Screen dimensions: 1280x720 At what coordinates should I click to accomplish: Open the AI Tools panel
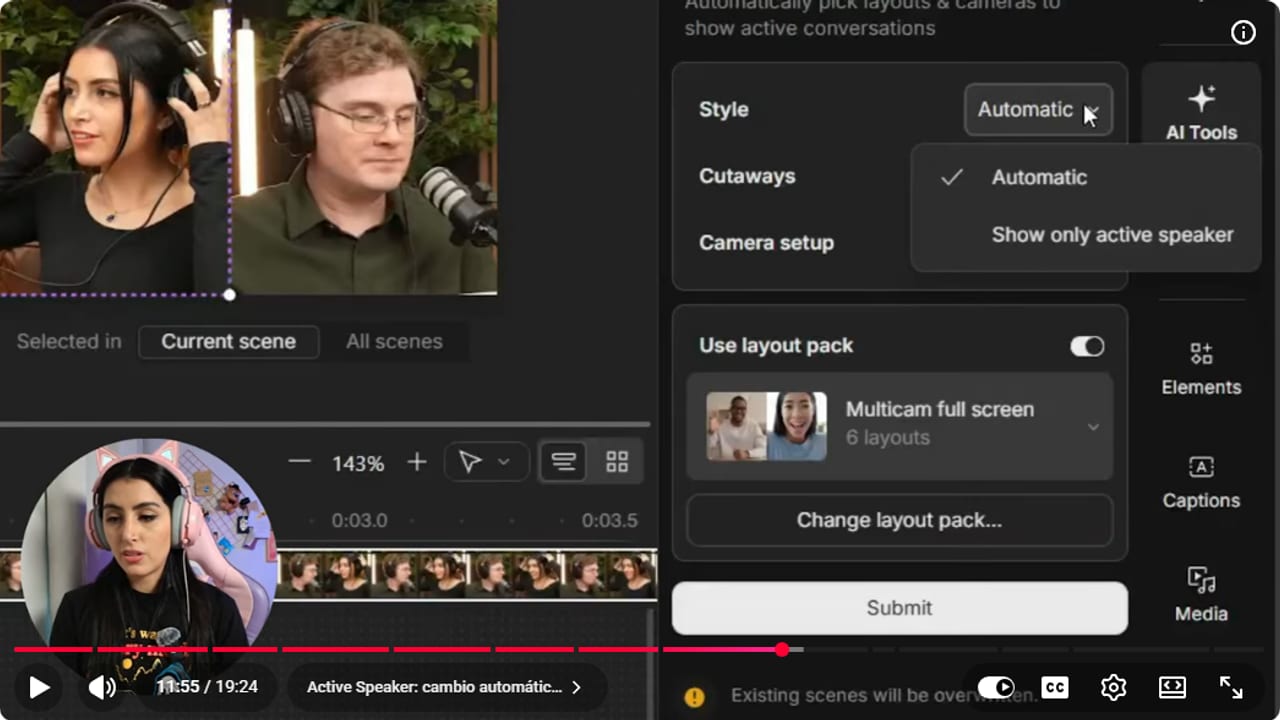1201,110
